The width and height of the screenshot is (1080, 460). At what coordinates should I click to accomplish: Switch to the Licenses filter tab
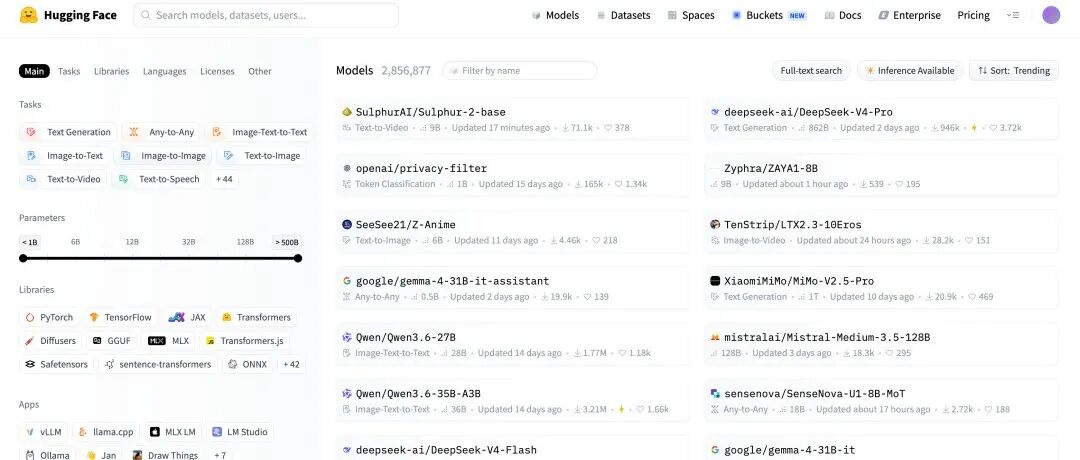point(217,71)
